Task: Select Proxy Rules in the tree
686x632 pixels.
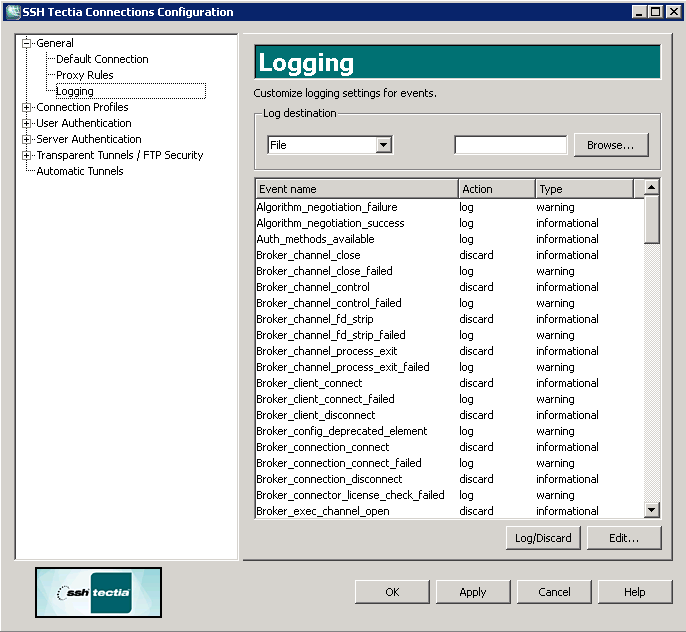Action: [x=84, y=75]
